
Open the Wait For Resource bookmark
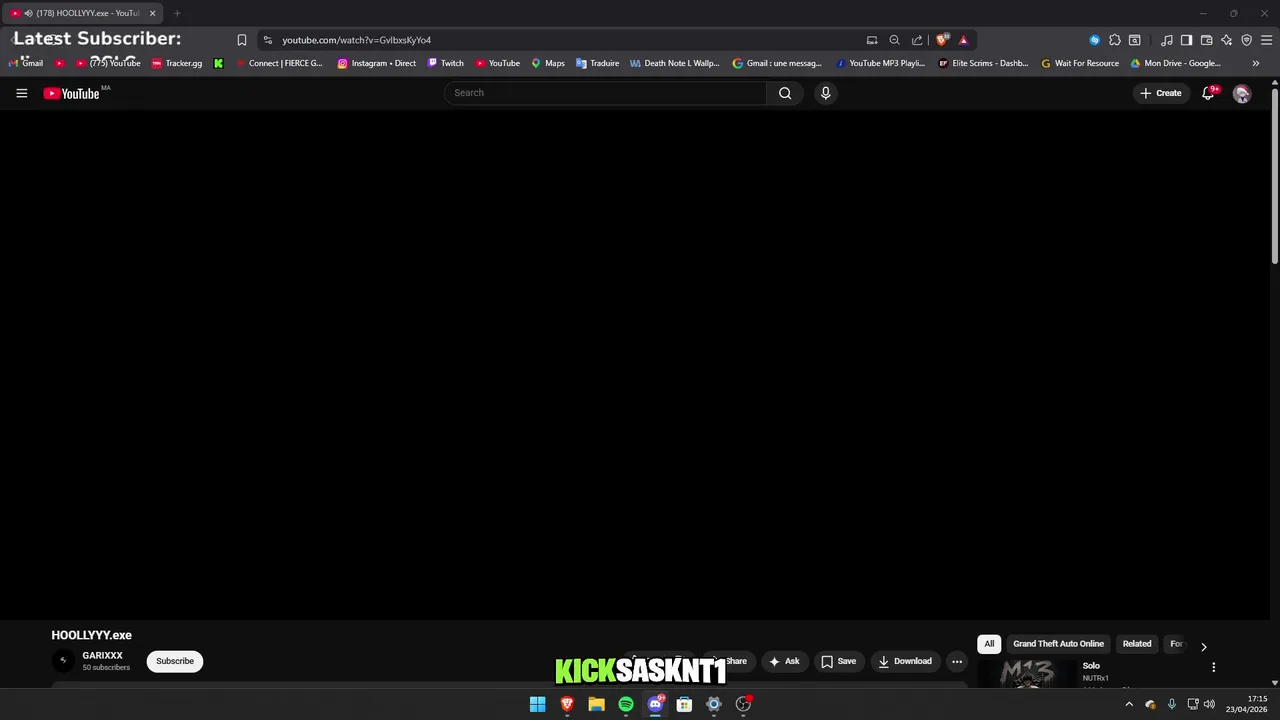(1080, 63)
